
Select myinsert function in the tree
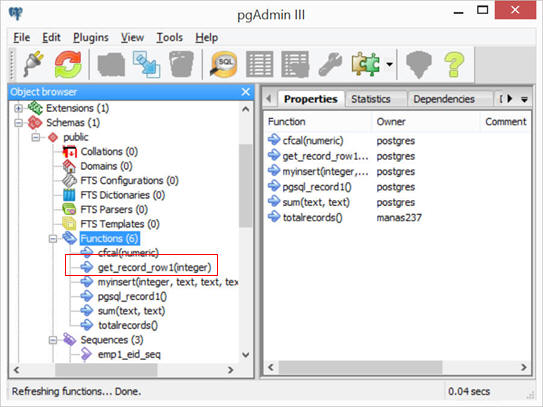click(168, 282)
